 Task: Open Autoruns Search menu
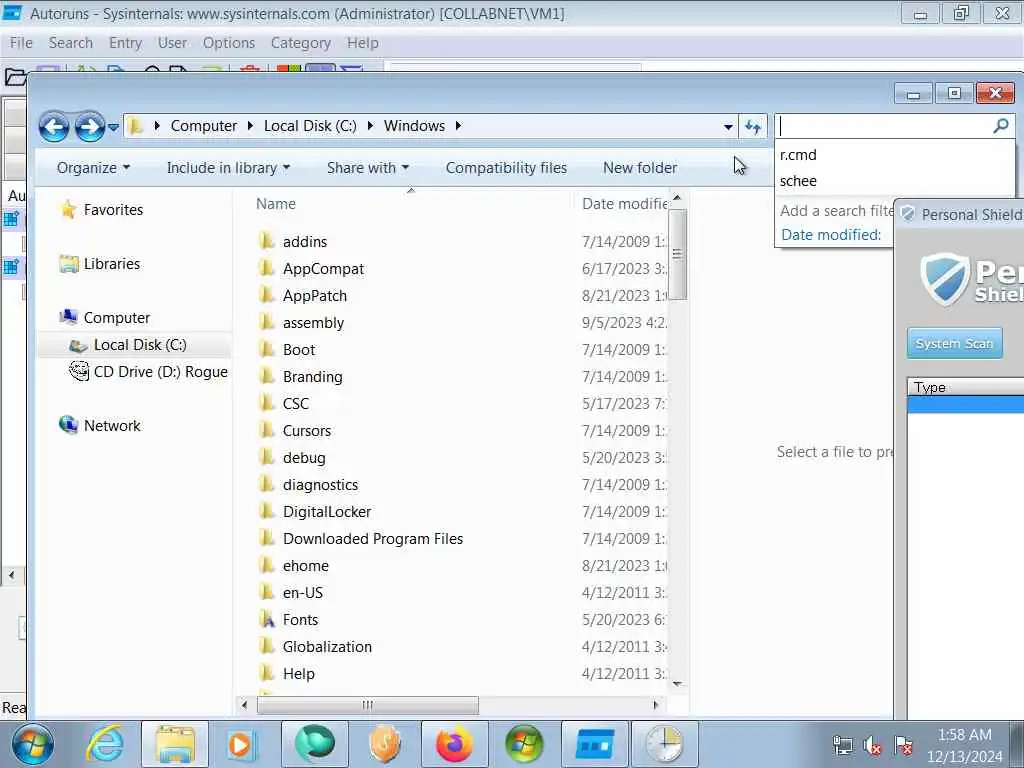pos(71,43)
